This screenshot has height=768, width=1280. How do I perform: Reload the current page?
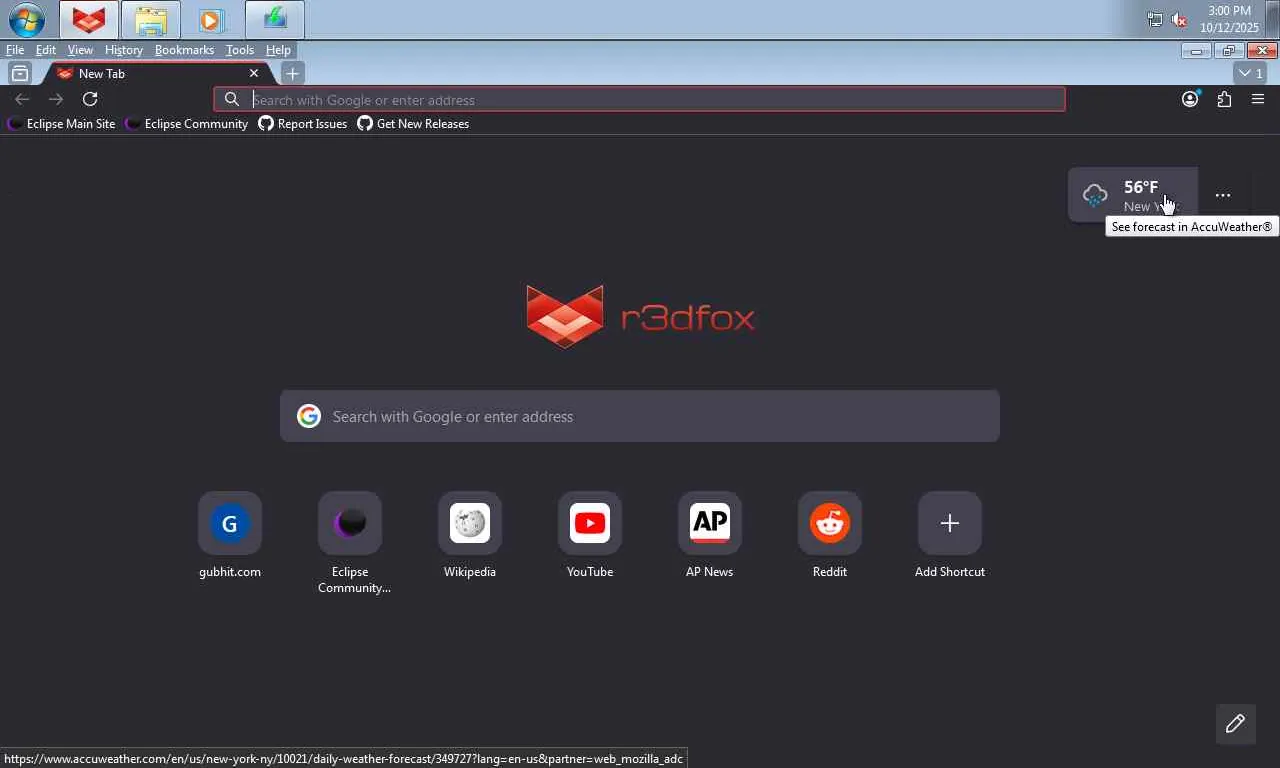point(90,99)
